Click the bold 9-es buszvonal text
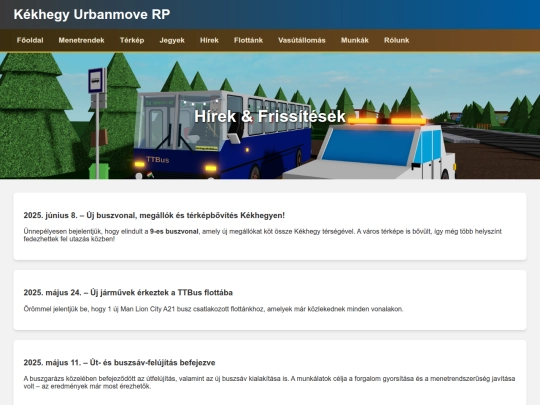Image resolution: width=540 pixels, height=405 pixels. click(174, 231)
